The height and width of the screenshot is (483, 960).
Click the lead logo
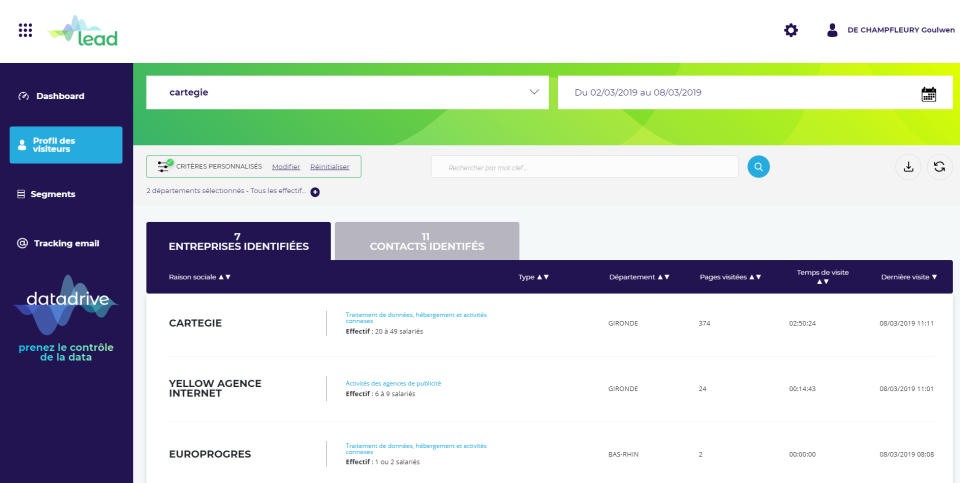[x=83, y=31]
